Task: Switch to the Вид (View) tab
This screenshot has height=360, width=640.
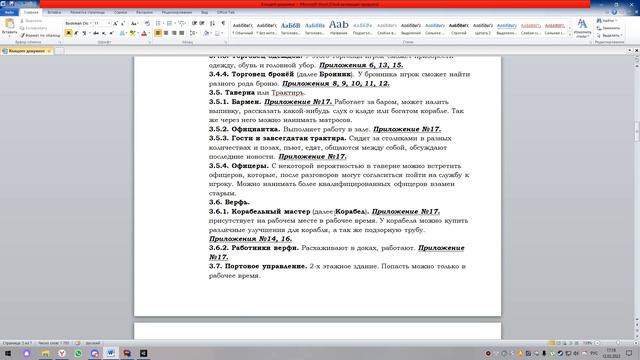Action: (204, 12)
